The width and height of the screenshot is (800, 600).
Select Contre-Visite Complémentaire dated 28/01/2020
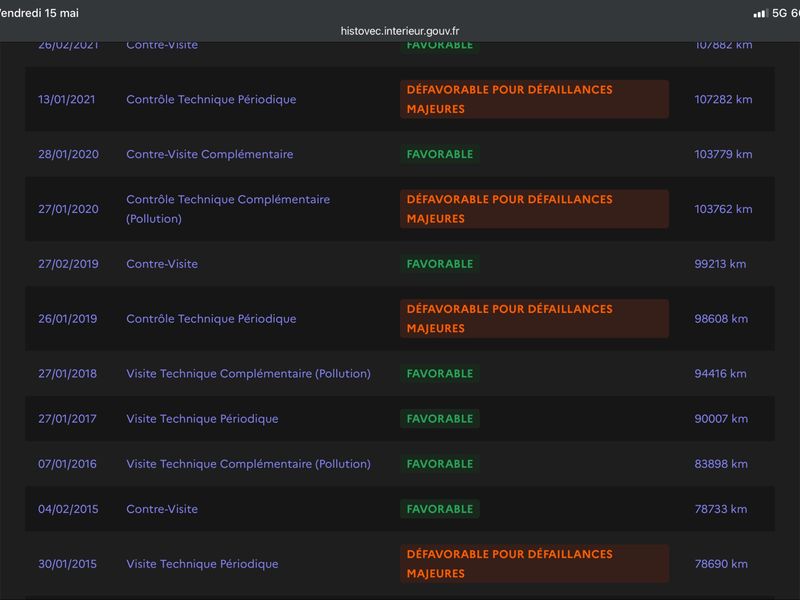pyautogui.click(x=210, y=154)
